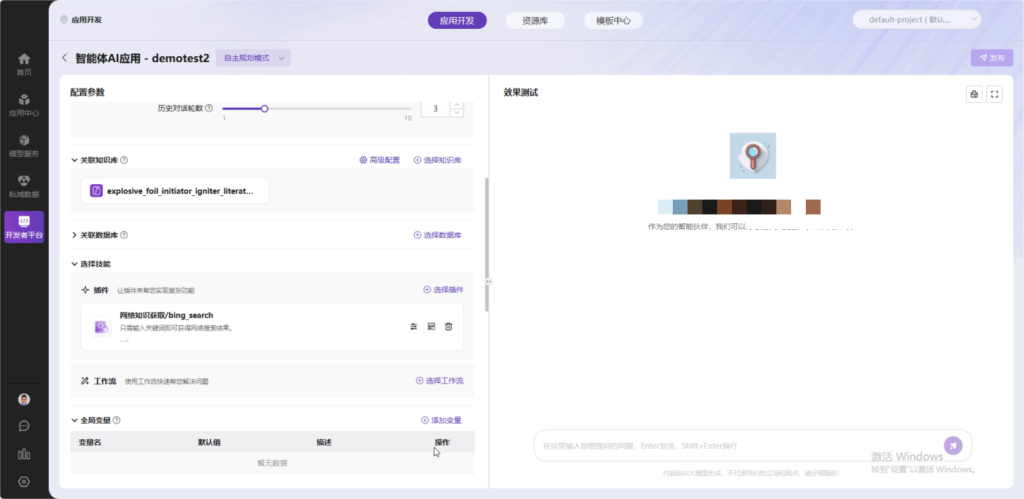Image resolution: width=1024 pixels, height=499 pixels.
Task: Open the chat bubble icon in the sidebar
Action: click(x=24, y=426)
